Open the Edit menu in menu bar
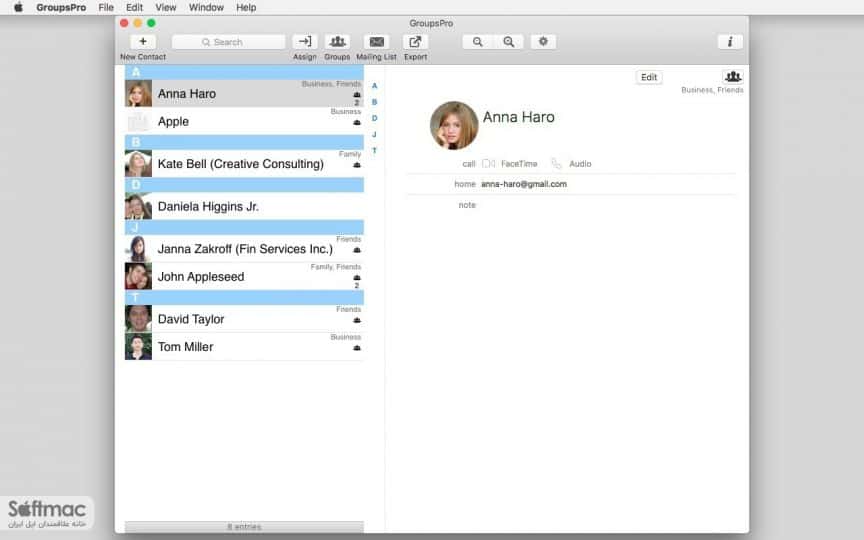Screen dimensions: 864x540 [134, 8]
